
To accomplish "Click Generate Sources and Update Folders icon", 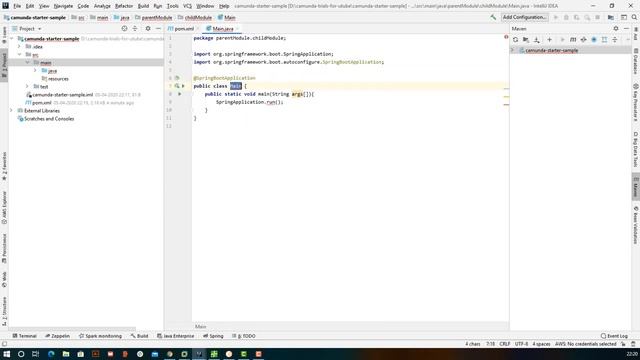I will point(526,40).
